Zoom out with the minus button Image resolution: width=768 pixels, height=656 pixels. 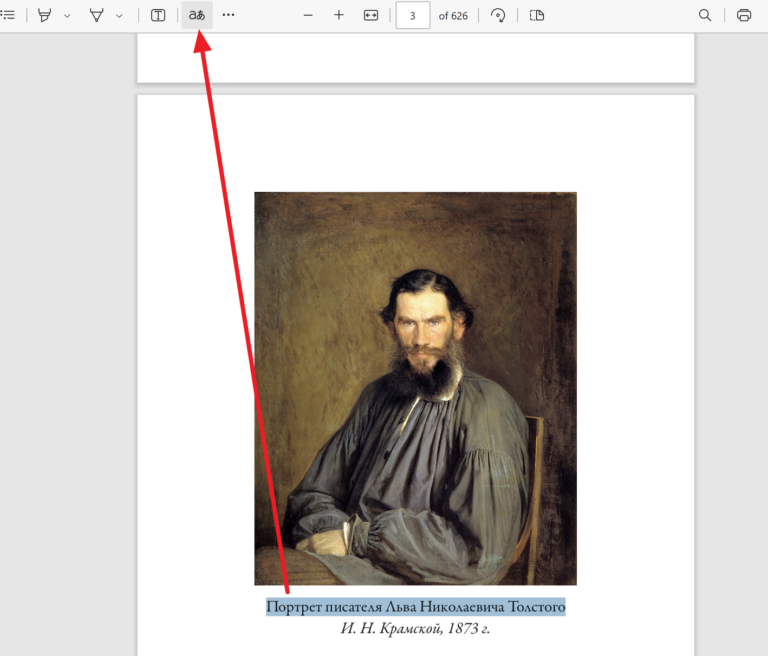[x=308, y=16]
